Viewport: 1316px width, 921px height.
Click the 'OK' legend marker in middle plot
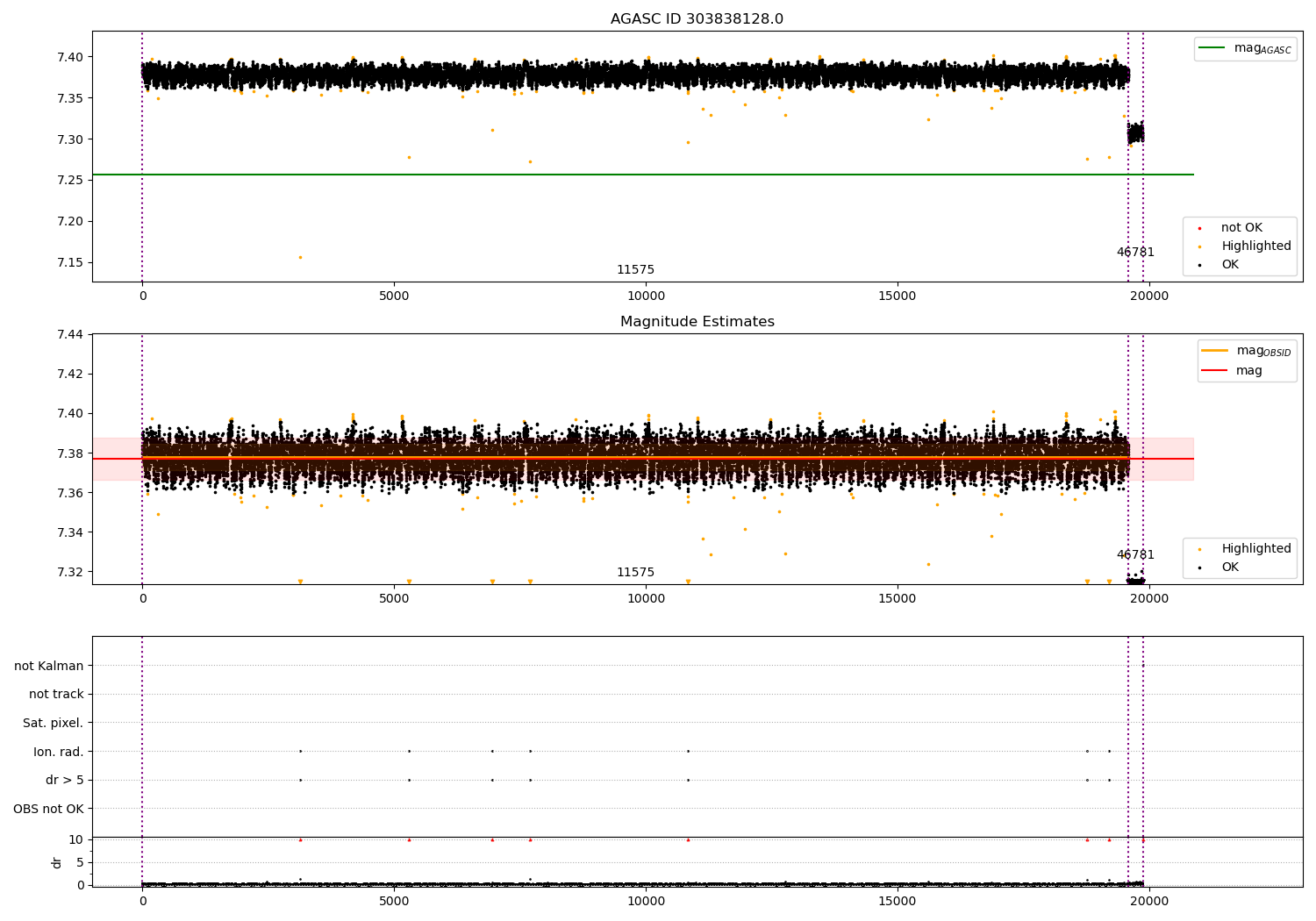coord(1199,568)
